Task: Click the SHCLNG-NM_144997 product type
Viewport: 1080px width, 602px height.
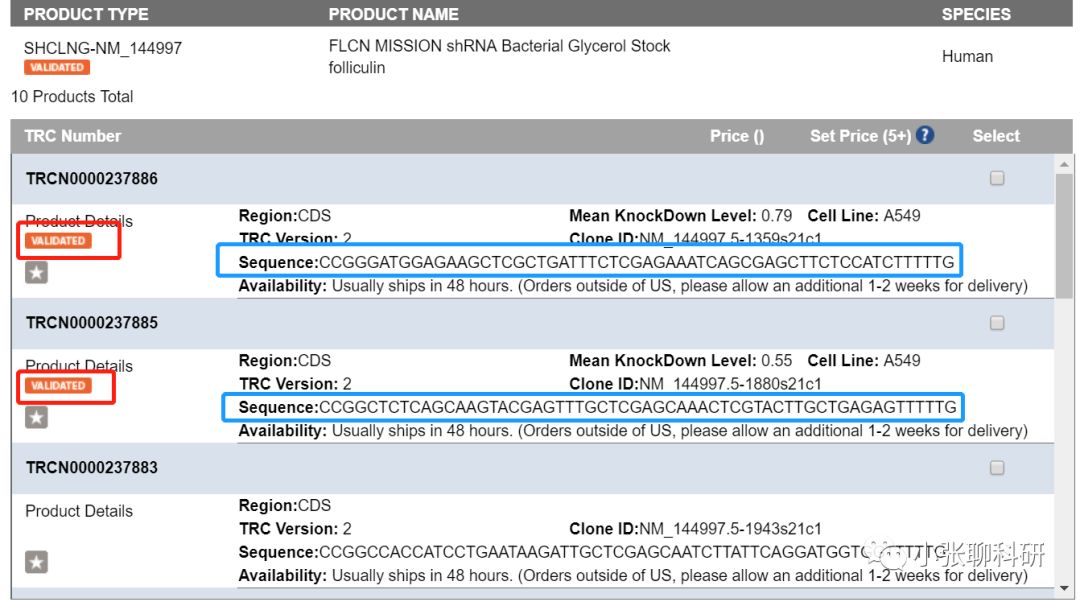Action: pyautogui.click(x=103, y=48)
